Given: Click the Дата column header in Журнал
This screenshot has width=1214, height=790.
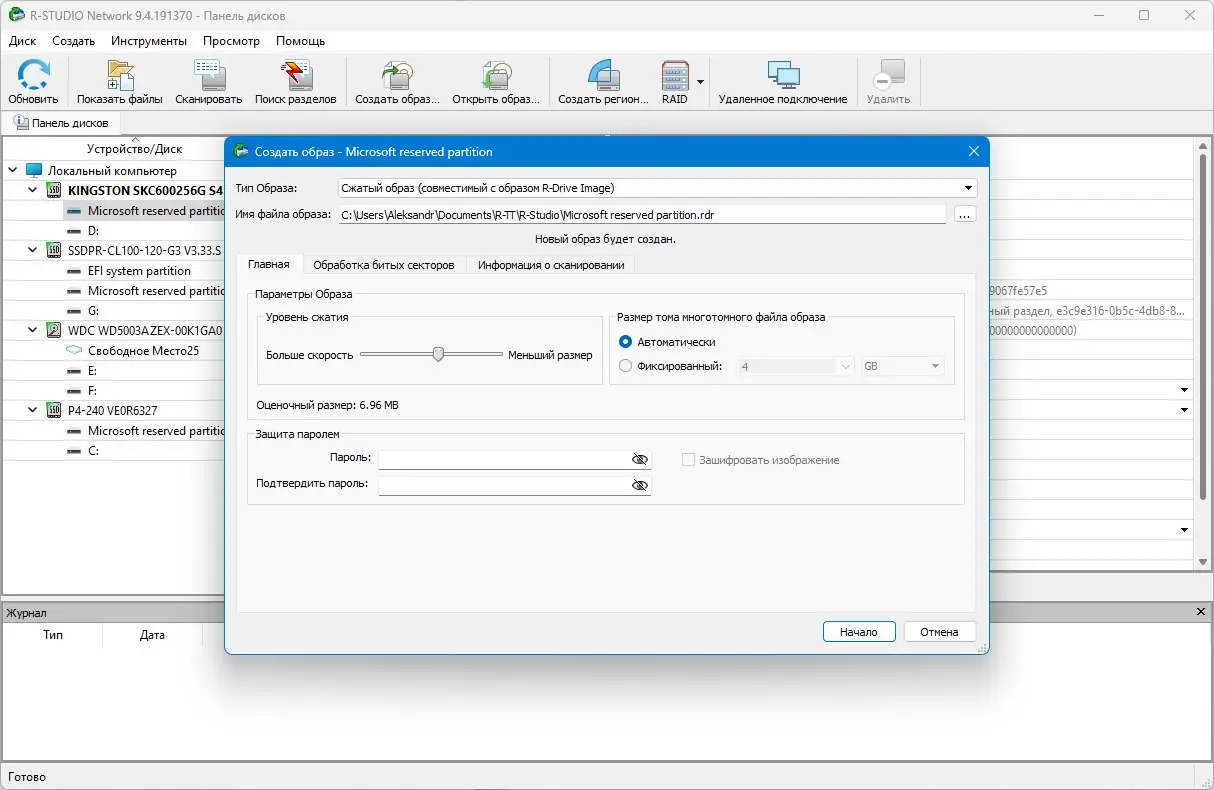Looking at the screenshot, I should [x=152, y=635].
